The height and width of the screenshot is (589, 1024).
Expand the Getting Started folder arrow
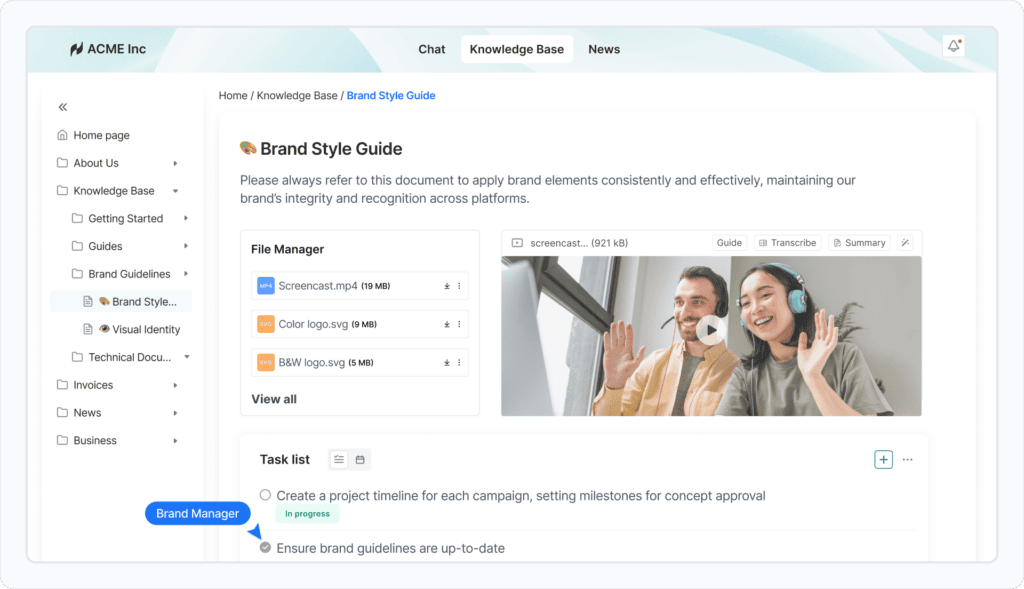click(186, 218)
